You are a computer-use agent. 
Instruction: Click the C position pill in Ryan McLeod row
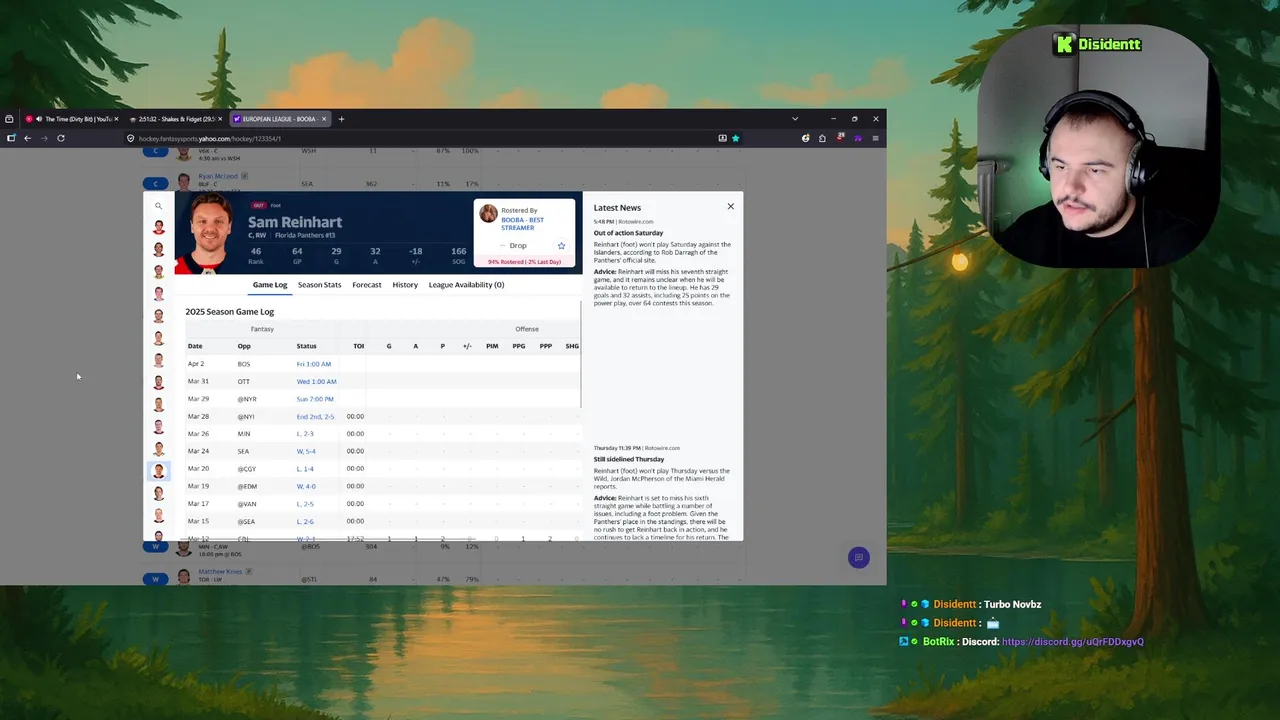click(x=155, y=183)
